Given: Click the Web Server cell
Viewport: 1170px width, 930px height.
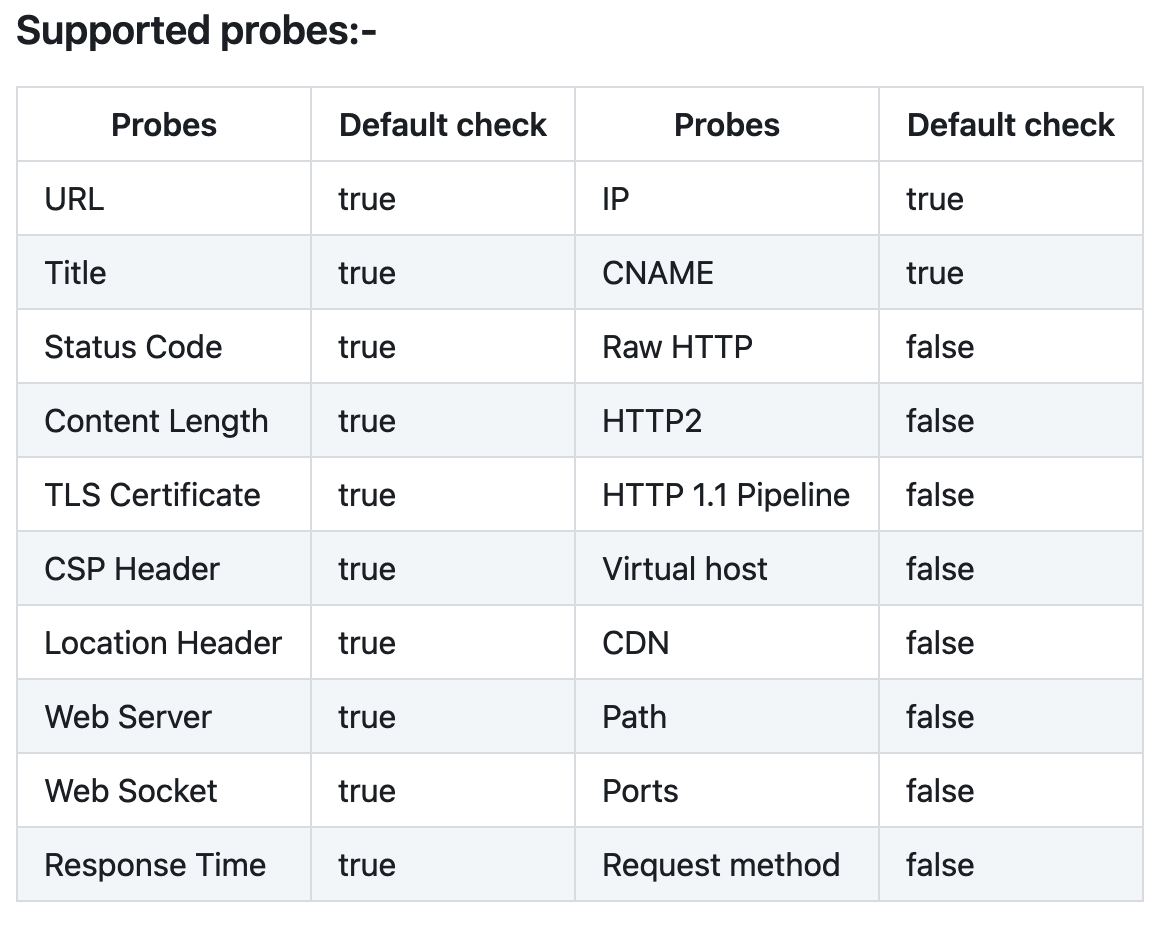Looking at the screenshot, I should click(x=164, y=716).
